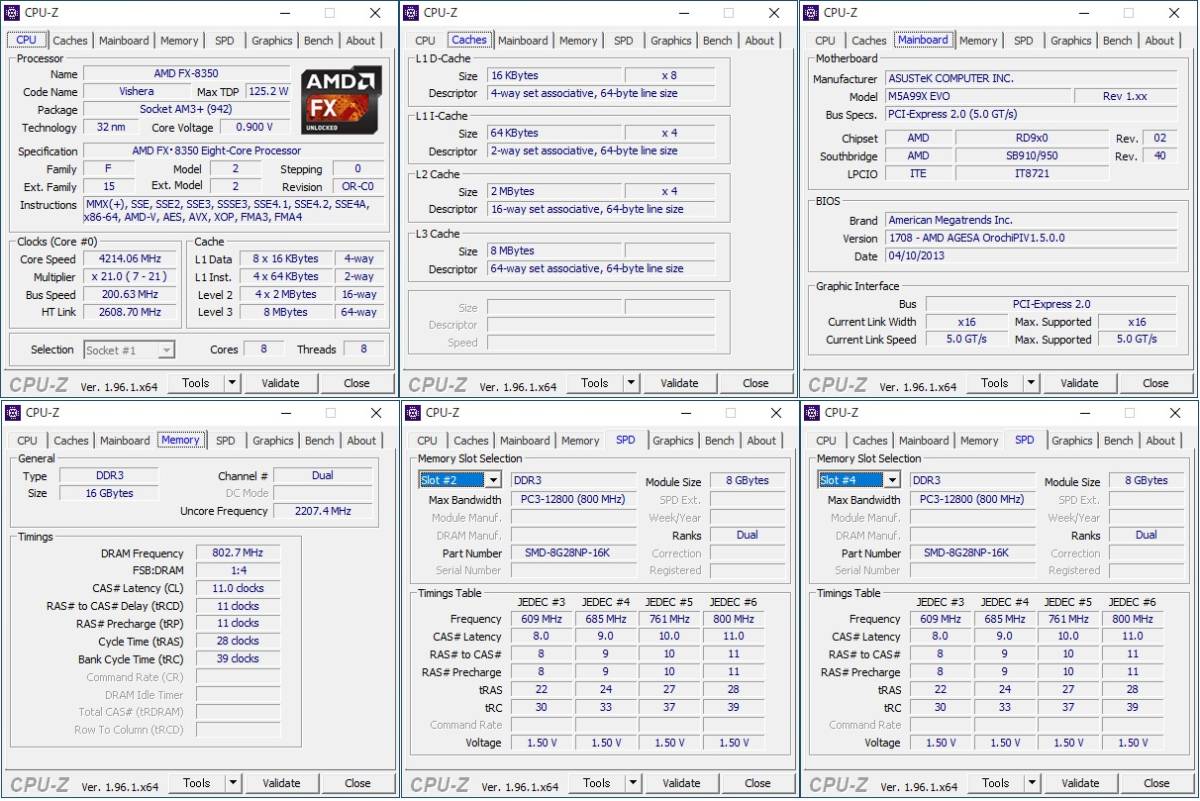Open Bench tab in the CPU window
The height and width of the screenshot is (801, 1200).
(x=318, y=41)
